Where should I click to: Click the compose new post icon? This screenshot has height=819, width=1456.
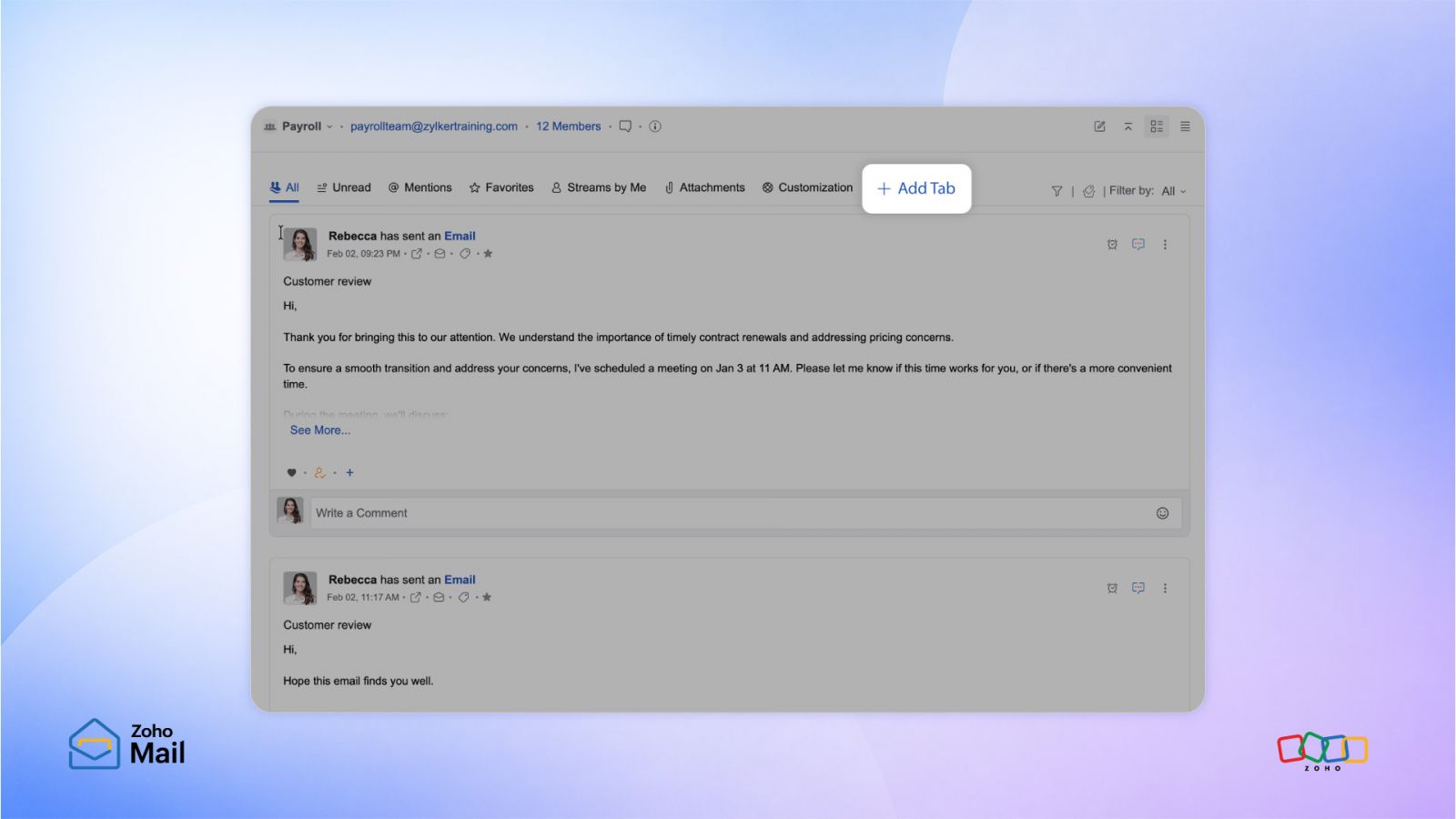[1099, 126]
